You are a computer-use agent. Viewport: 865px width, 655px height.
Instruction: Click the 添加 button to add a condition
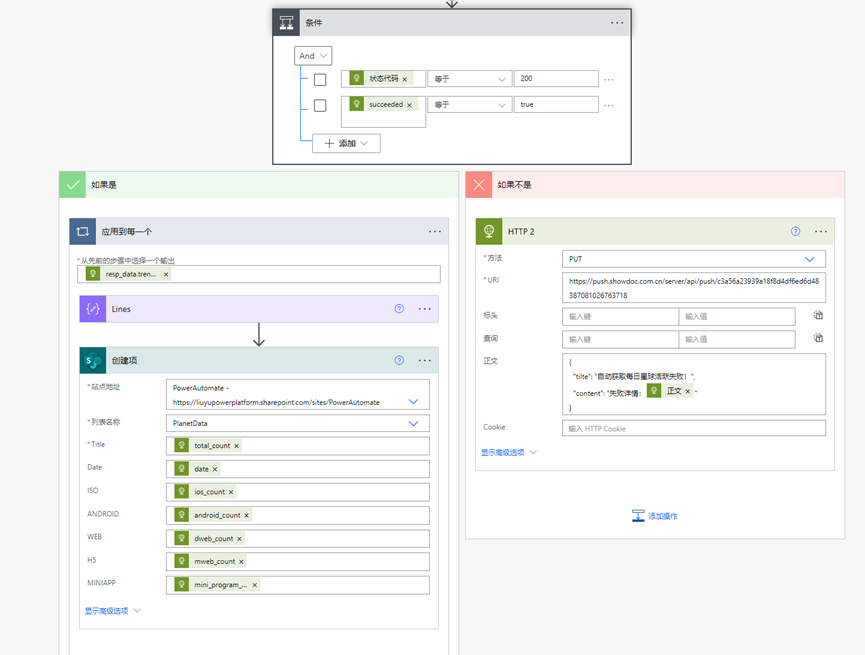347,143
